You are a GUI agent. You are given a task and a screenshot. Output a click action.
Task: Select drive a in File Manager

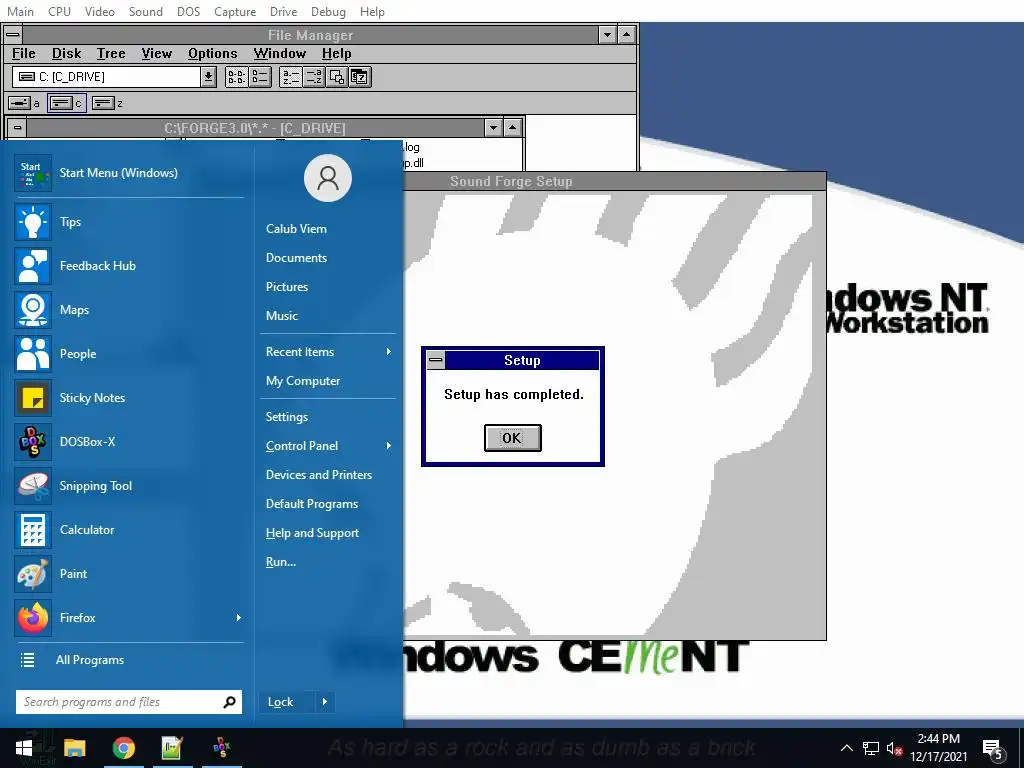24,103
